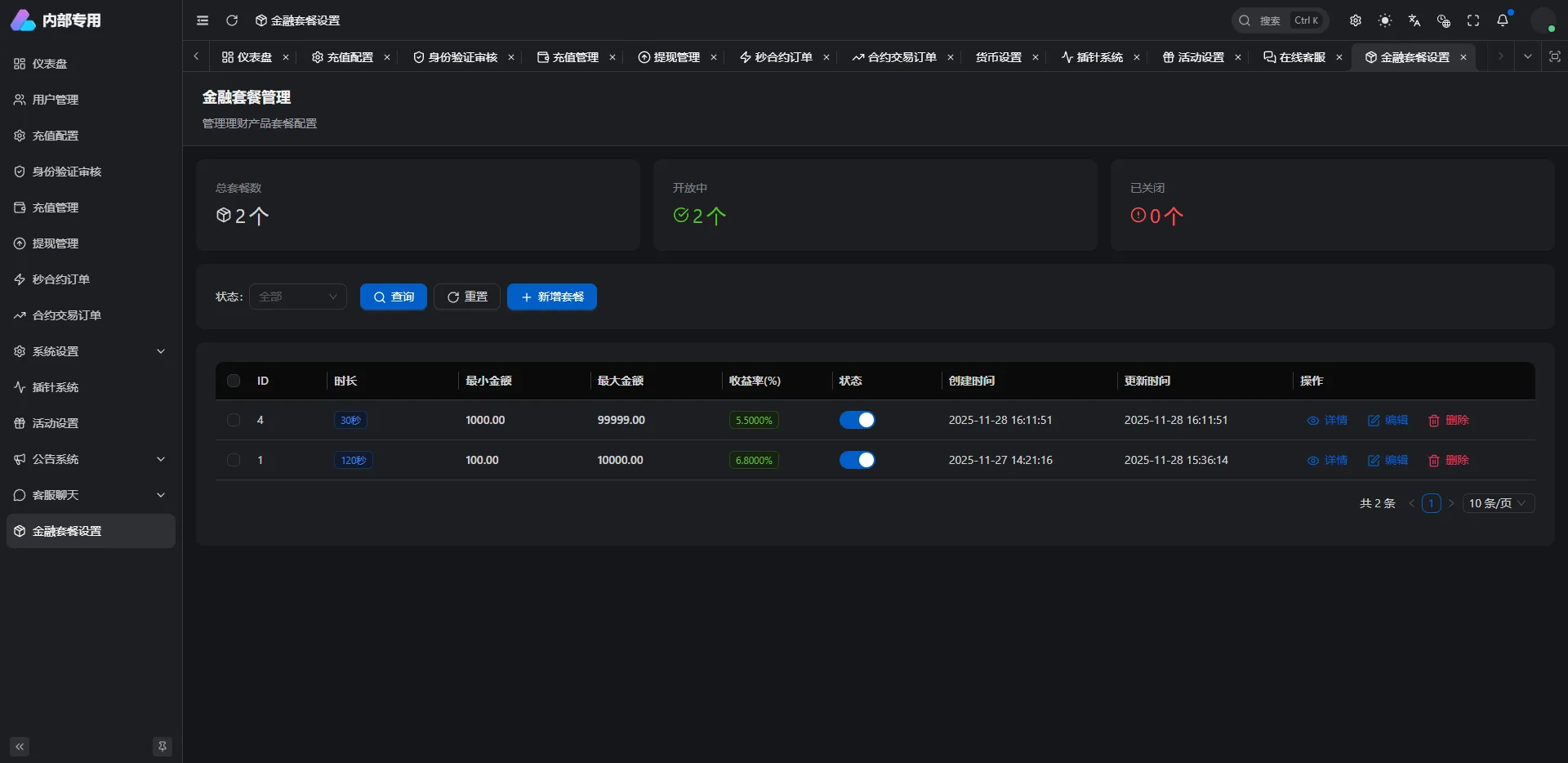Open 用户管理 in the sidebar

point(56,100)
